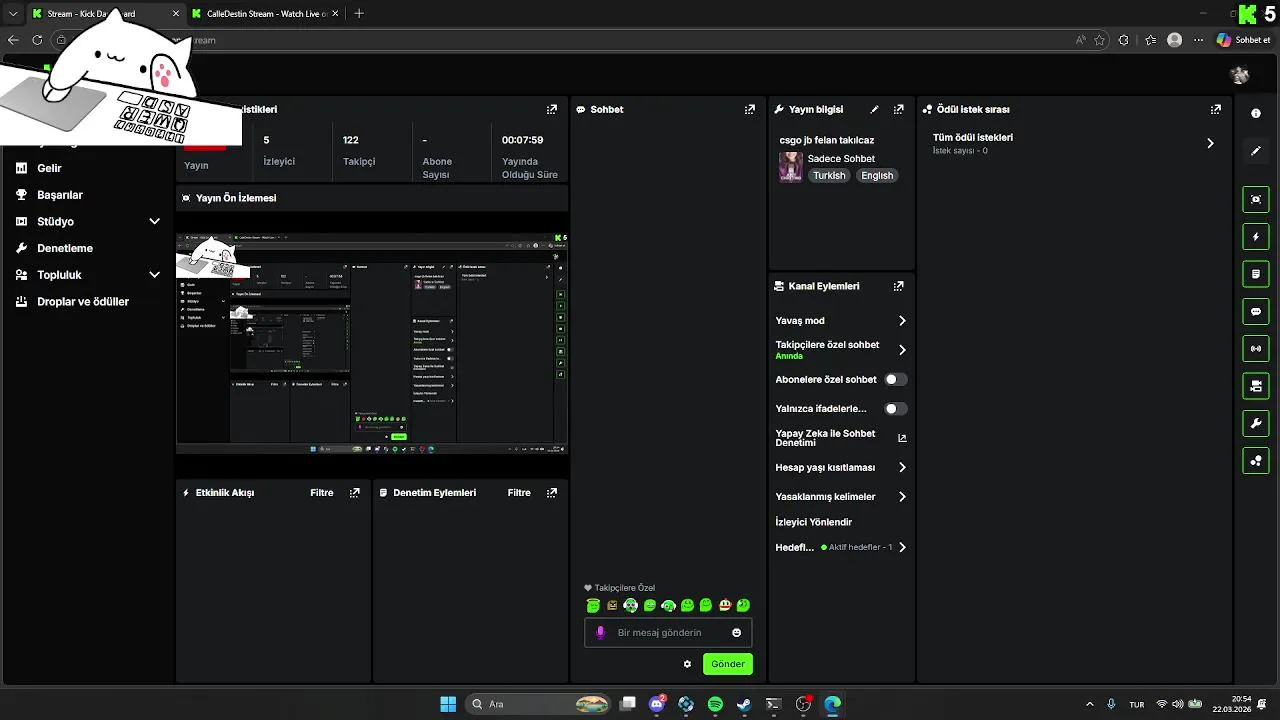Viewport: 1280px width, 720px height.
Task: Reload the page in browser
Action: coord(37,40)
